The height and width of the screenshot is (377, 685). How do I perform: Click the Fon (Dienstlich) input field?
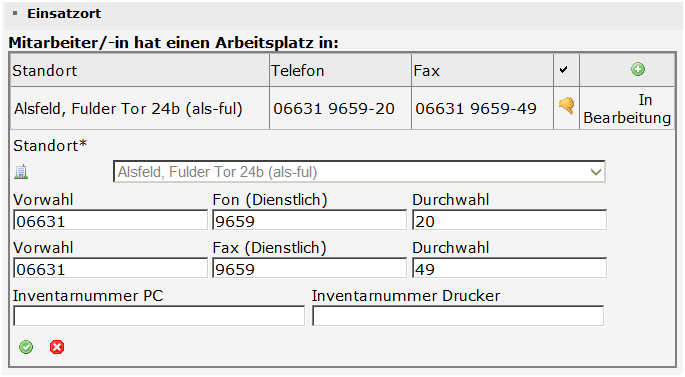click(x=309, y=220)
